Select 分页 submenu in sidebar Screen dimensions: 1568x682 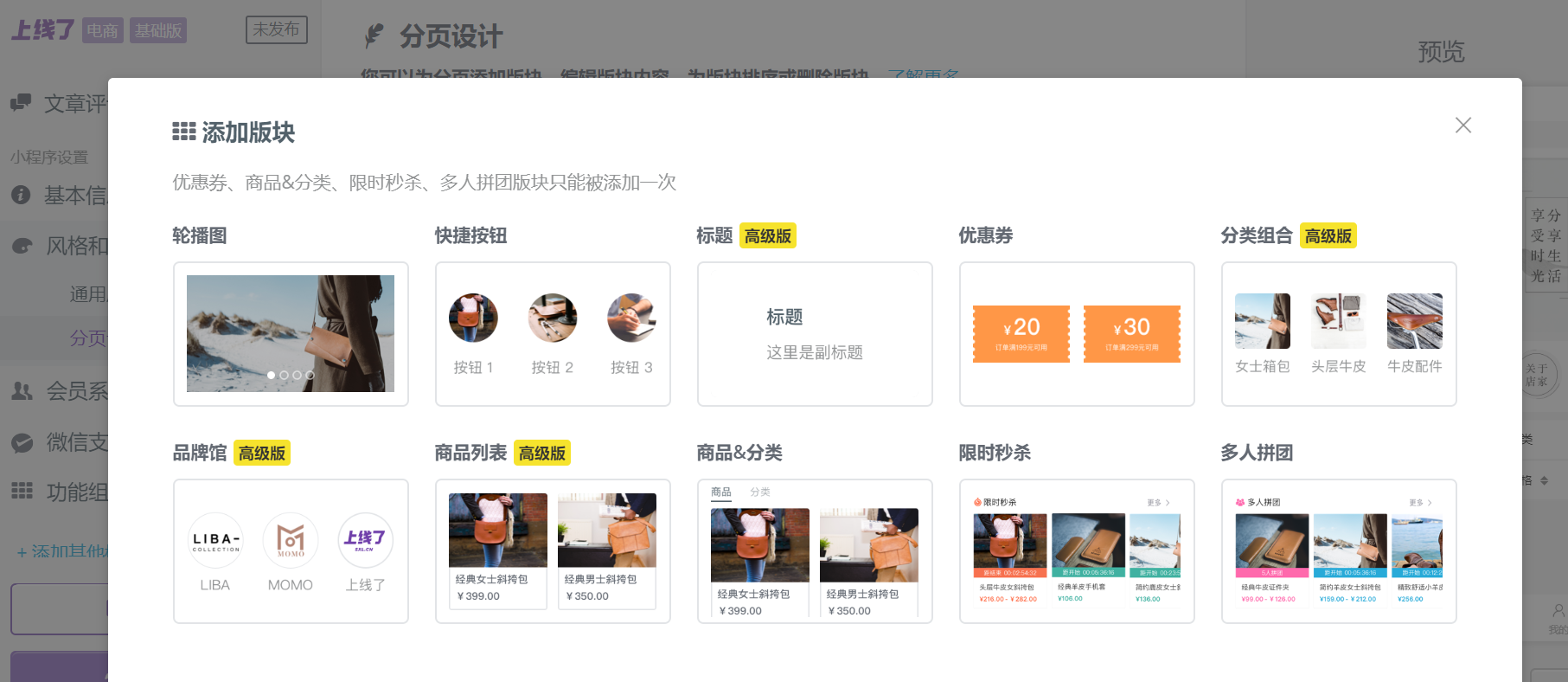(x=88, y=338)
